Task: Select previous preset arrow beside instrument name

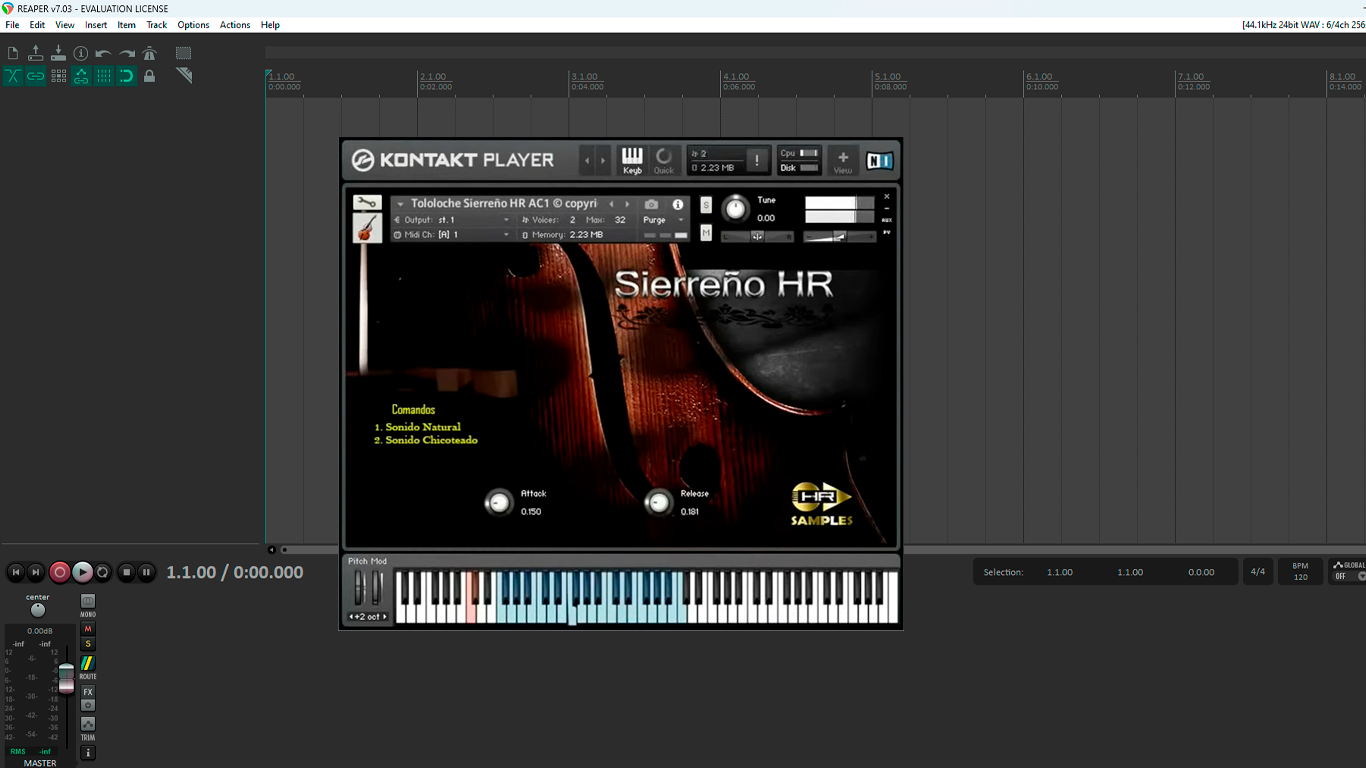Action: (612, 204)
